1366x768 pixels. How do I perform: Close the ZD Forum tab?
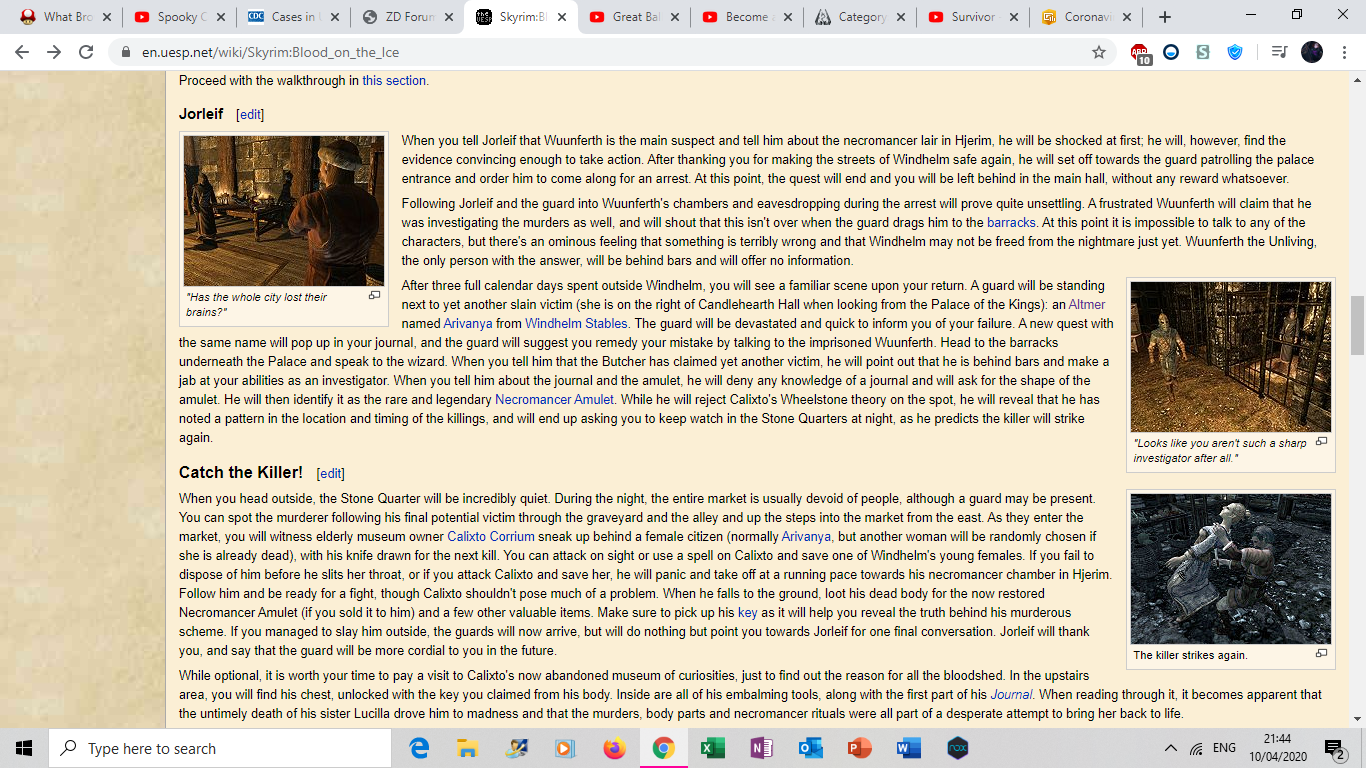click(x=448, y=17)
